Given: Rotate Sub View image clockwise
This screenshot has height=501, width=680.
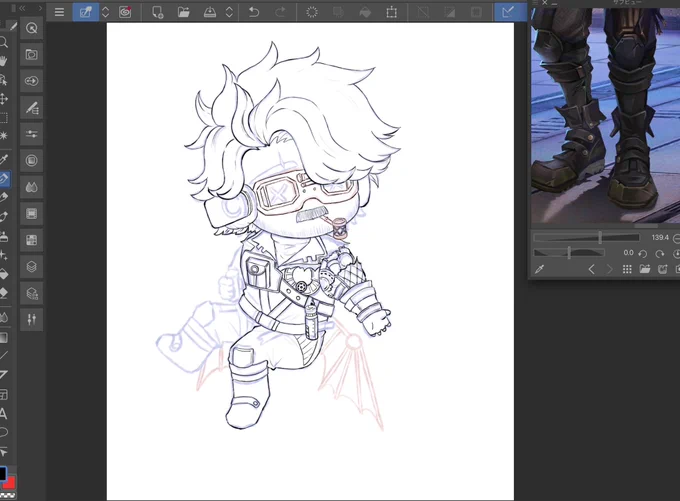Looking at the screenshot, I should pyautogui.click(x=660, y=254).
